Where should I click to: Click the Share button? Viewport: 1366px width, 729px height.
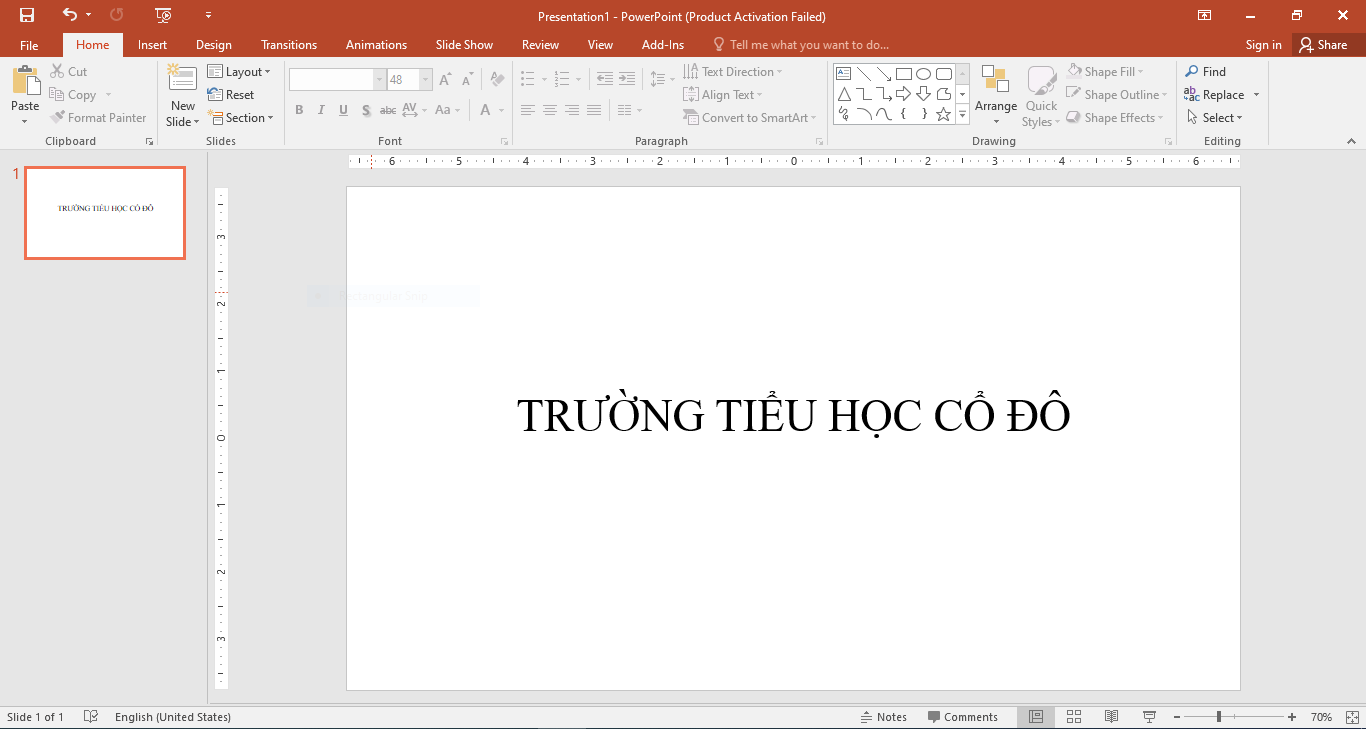pyautogui.click(x=1322, y=45)
